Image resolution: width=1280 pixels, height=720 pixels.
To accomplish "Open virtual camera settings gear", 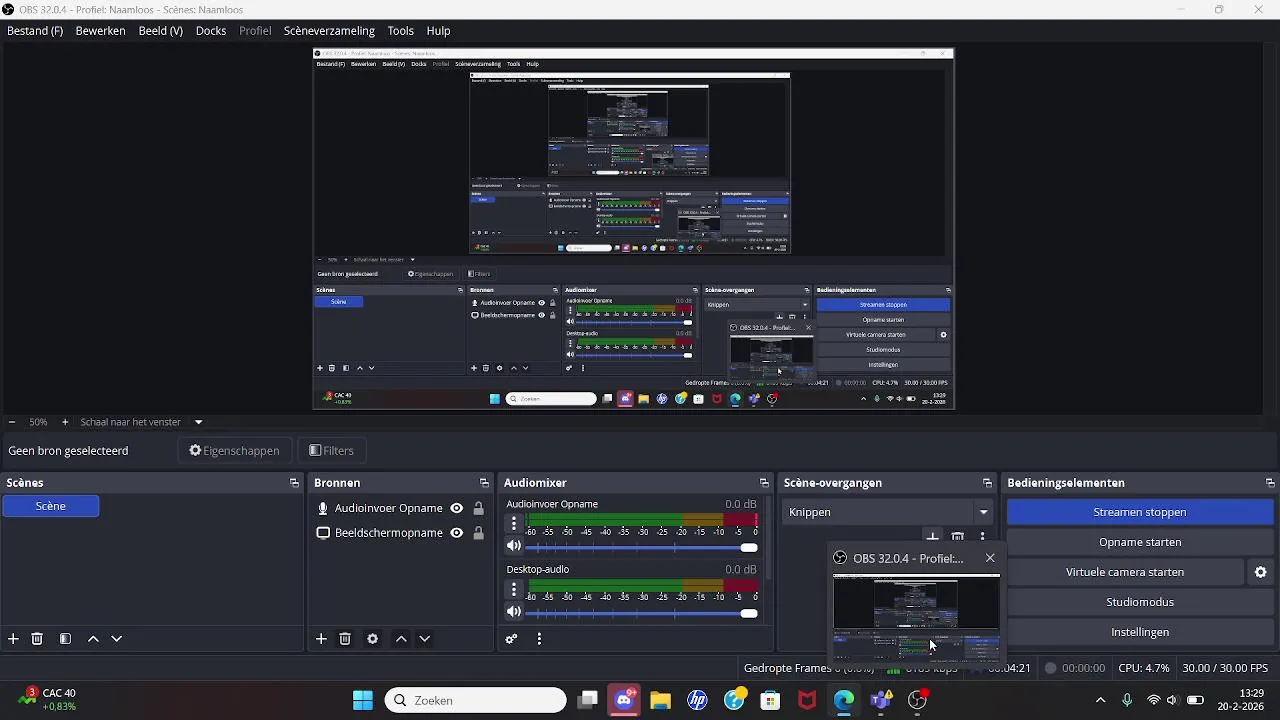I will pos(1261,572).
